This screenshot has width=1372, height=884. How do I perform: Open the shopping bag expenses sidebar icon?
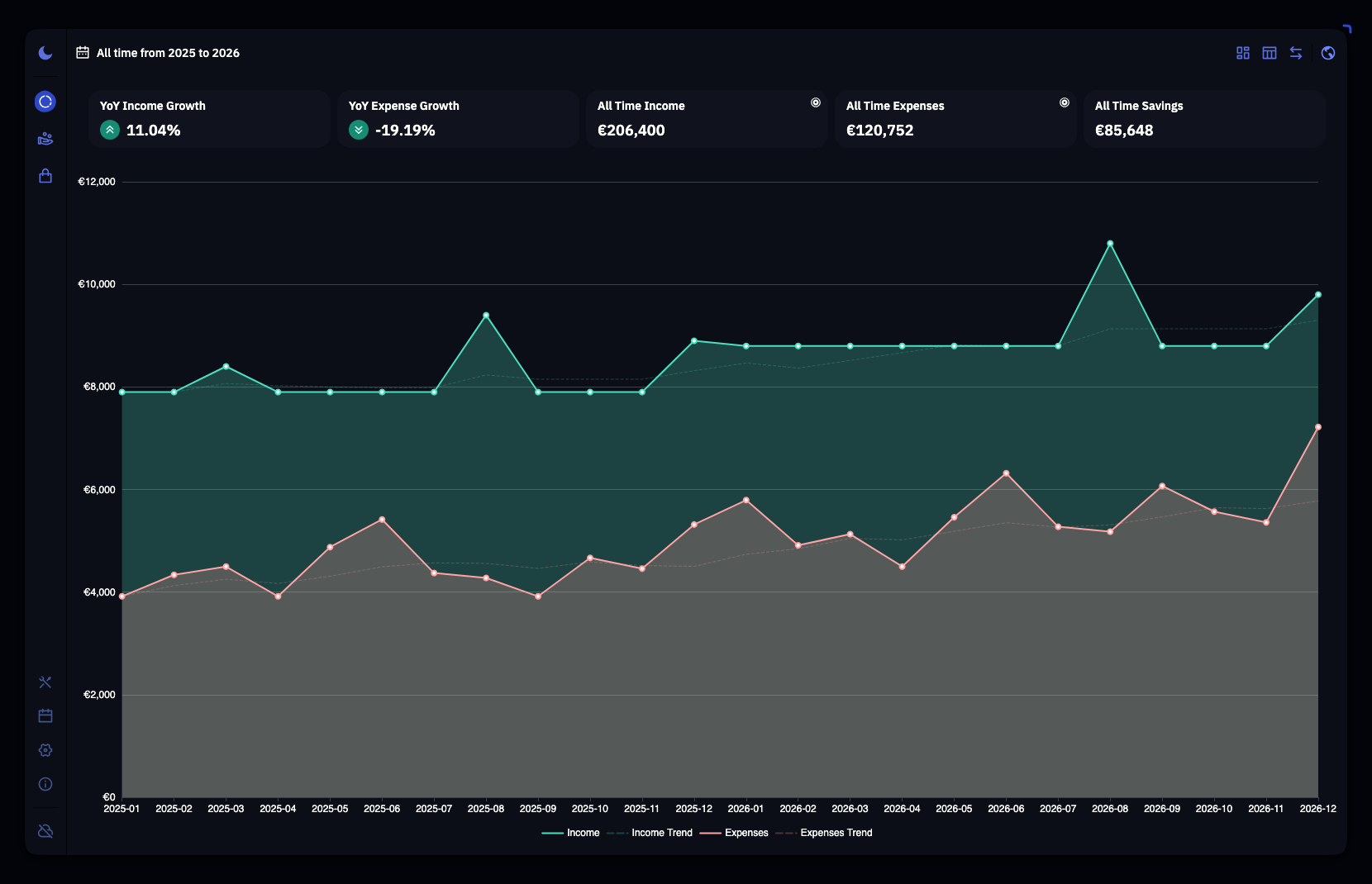(x=45, y=176)
